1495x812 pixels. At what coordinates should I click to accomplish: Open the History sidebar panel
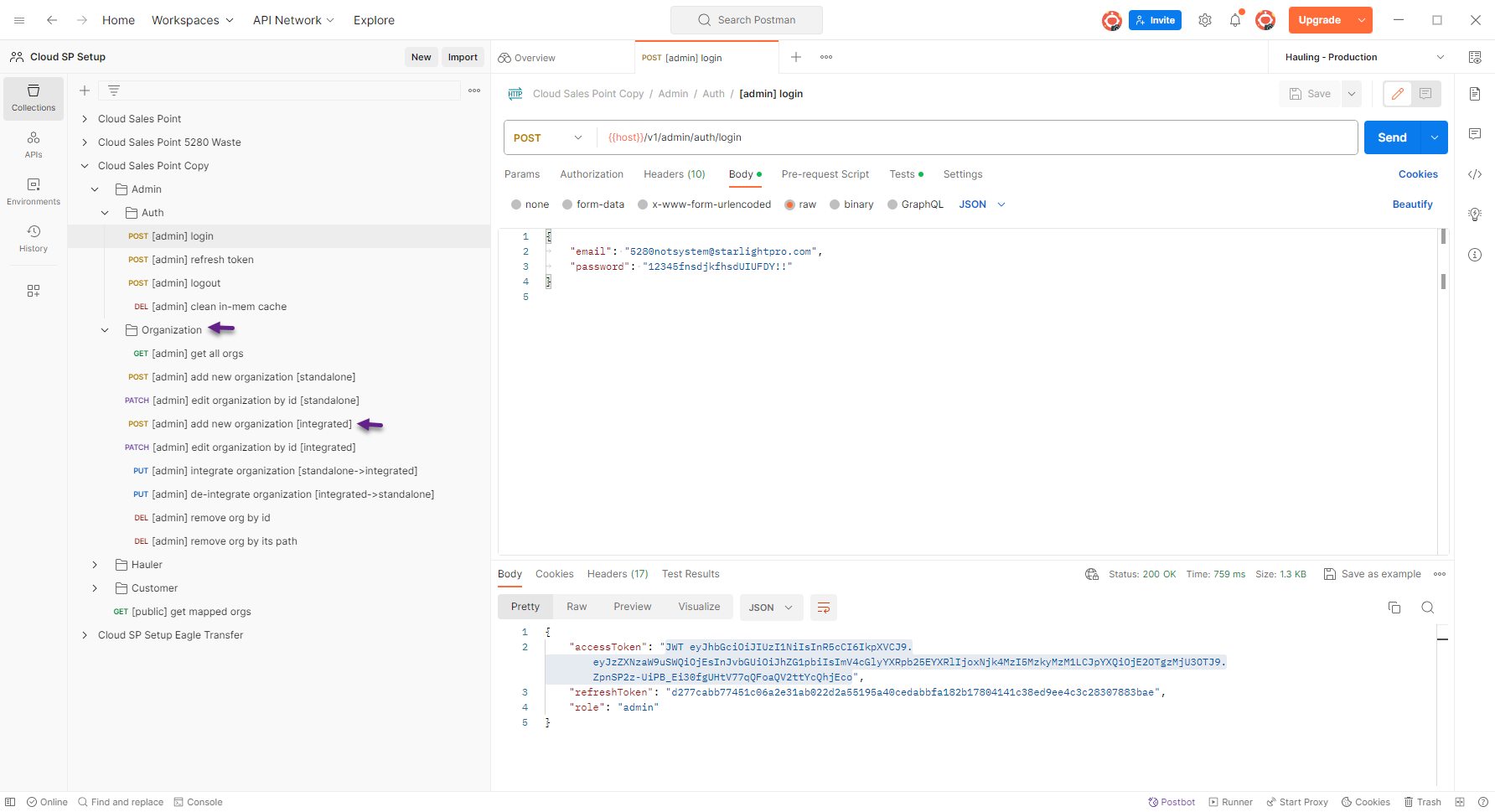[x=34, y=239]
